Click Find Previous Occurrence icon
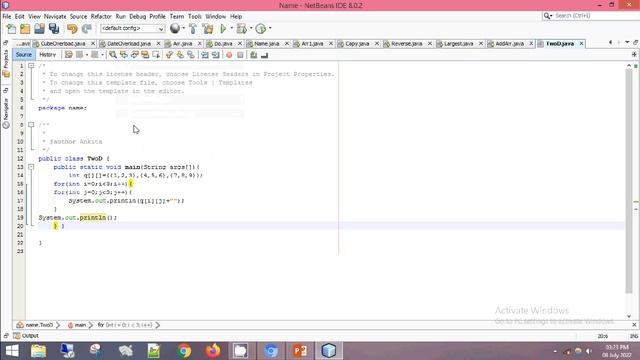 (124, 55)
